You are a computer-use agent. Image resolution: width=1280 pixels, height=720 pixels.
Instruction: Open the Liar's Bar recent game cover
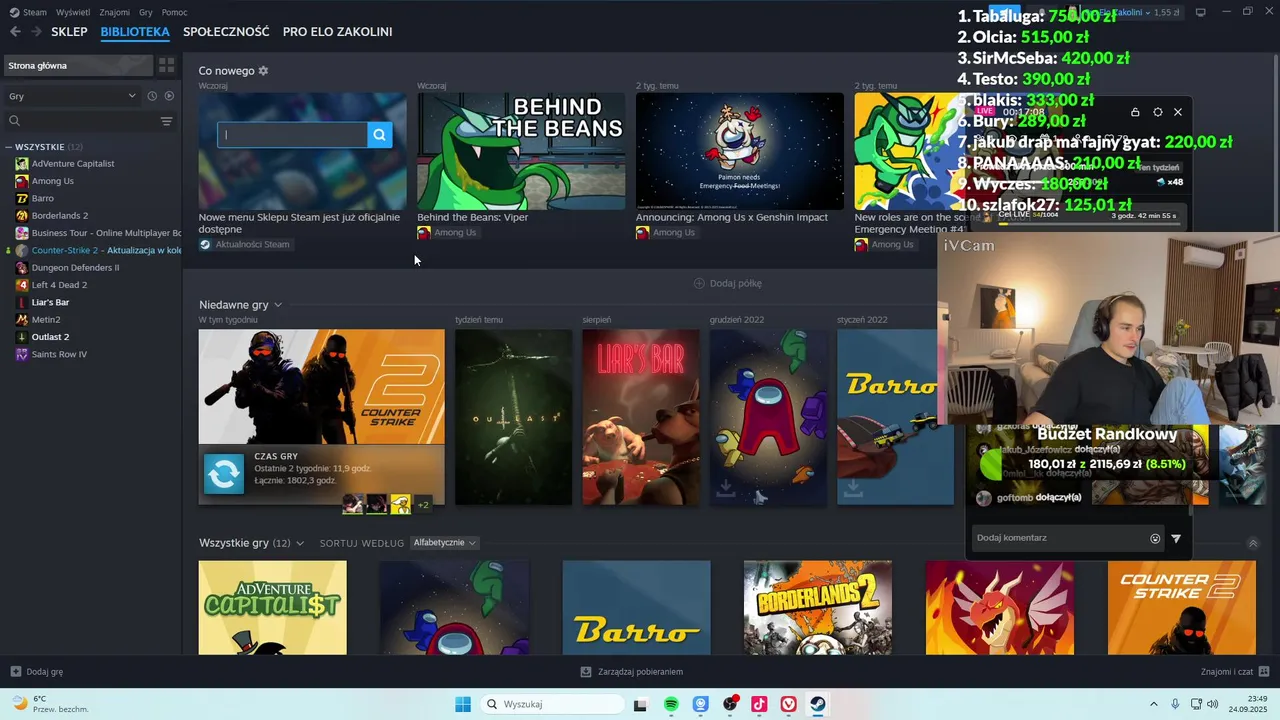(x=641, y=418)
